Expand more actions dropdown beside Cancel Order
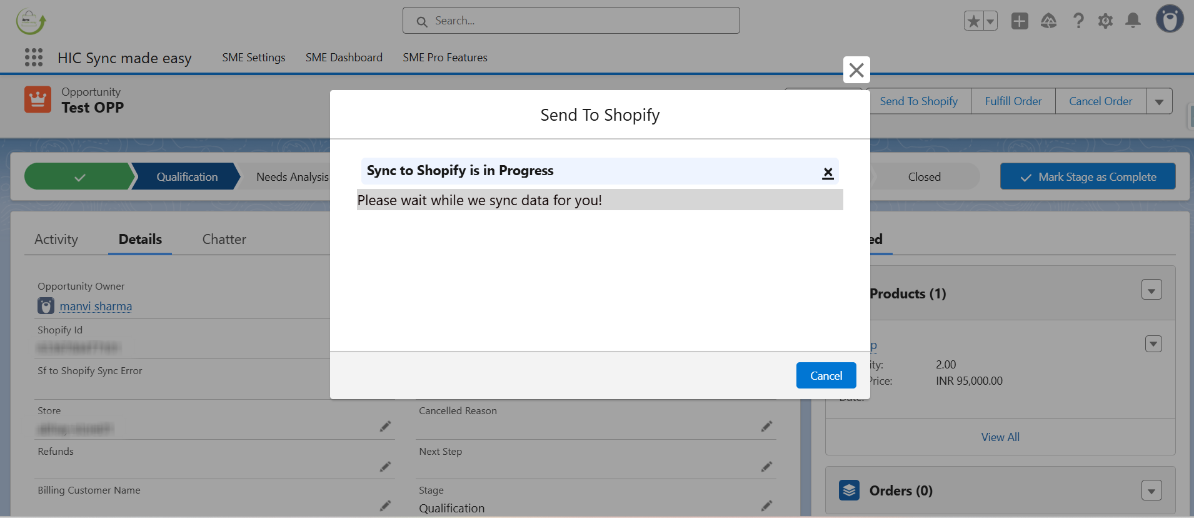The height and width of the screenshot is (518, 1194). pos(1159,101)
